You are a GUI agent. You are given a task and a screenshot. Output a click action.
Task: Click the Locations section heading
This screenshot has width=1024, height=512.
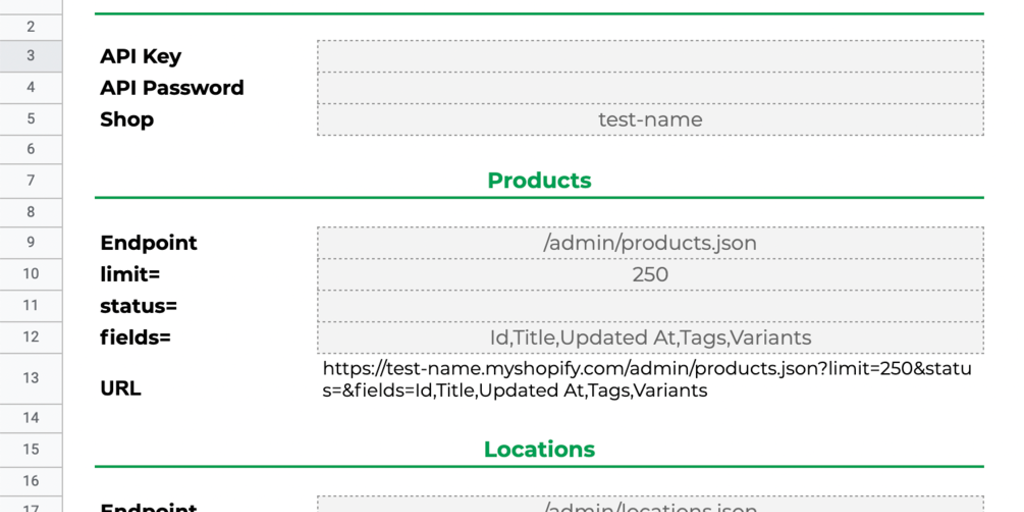point(539,449)
